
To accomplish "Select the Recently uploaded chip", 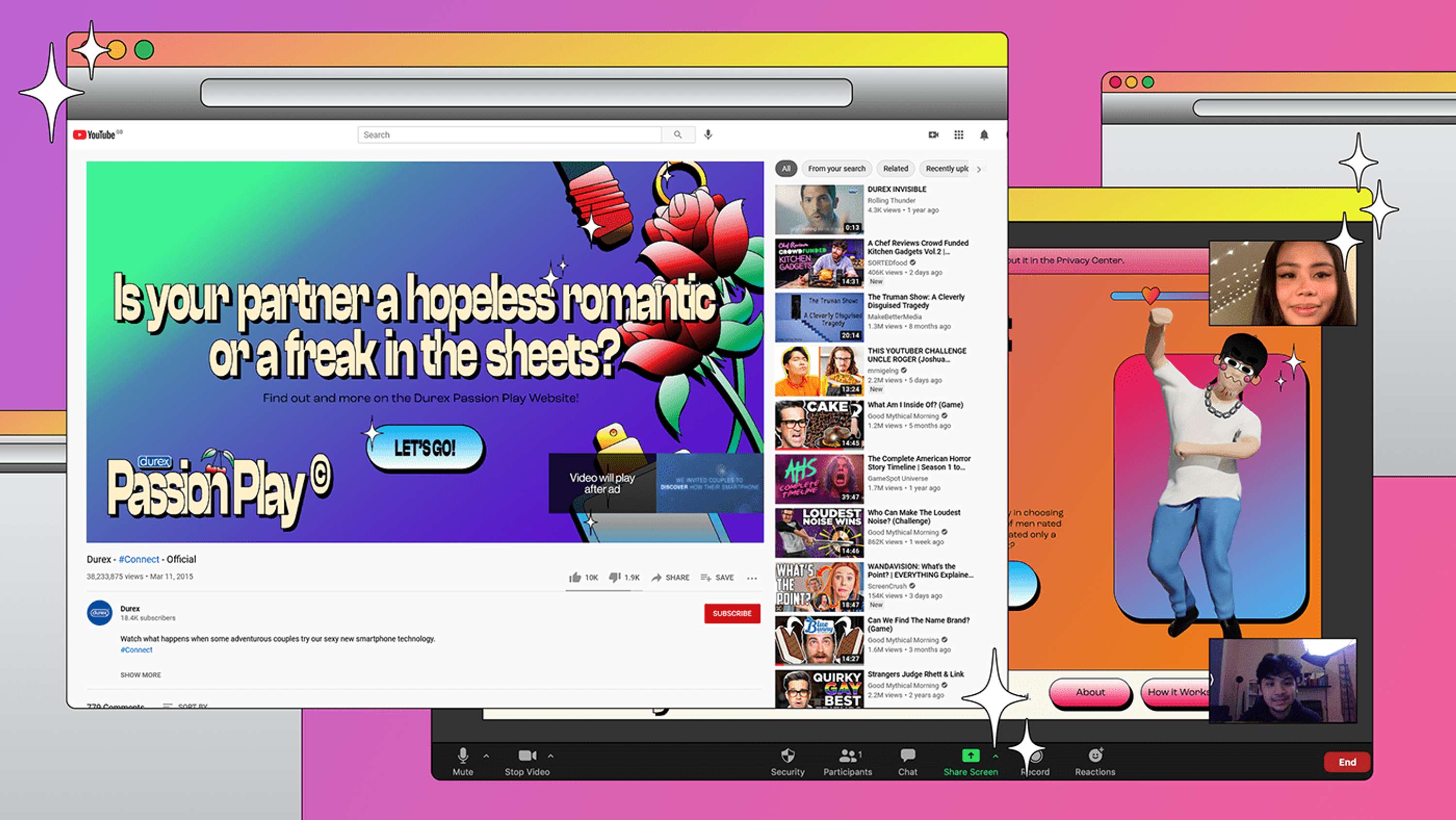I will pos(945,168).
